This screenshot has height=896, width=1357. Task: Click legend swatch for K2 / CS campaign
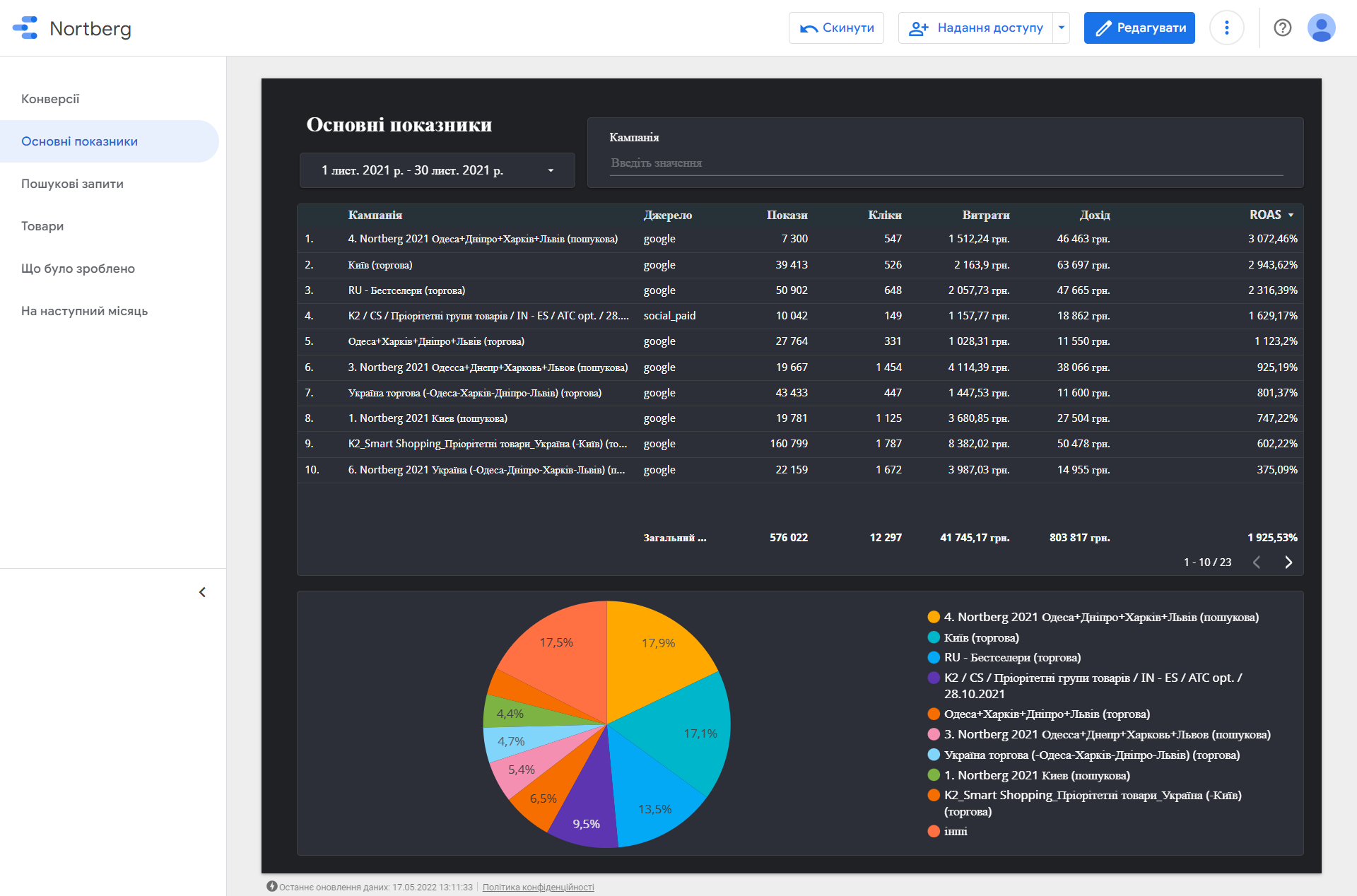pos(934,678)
